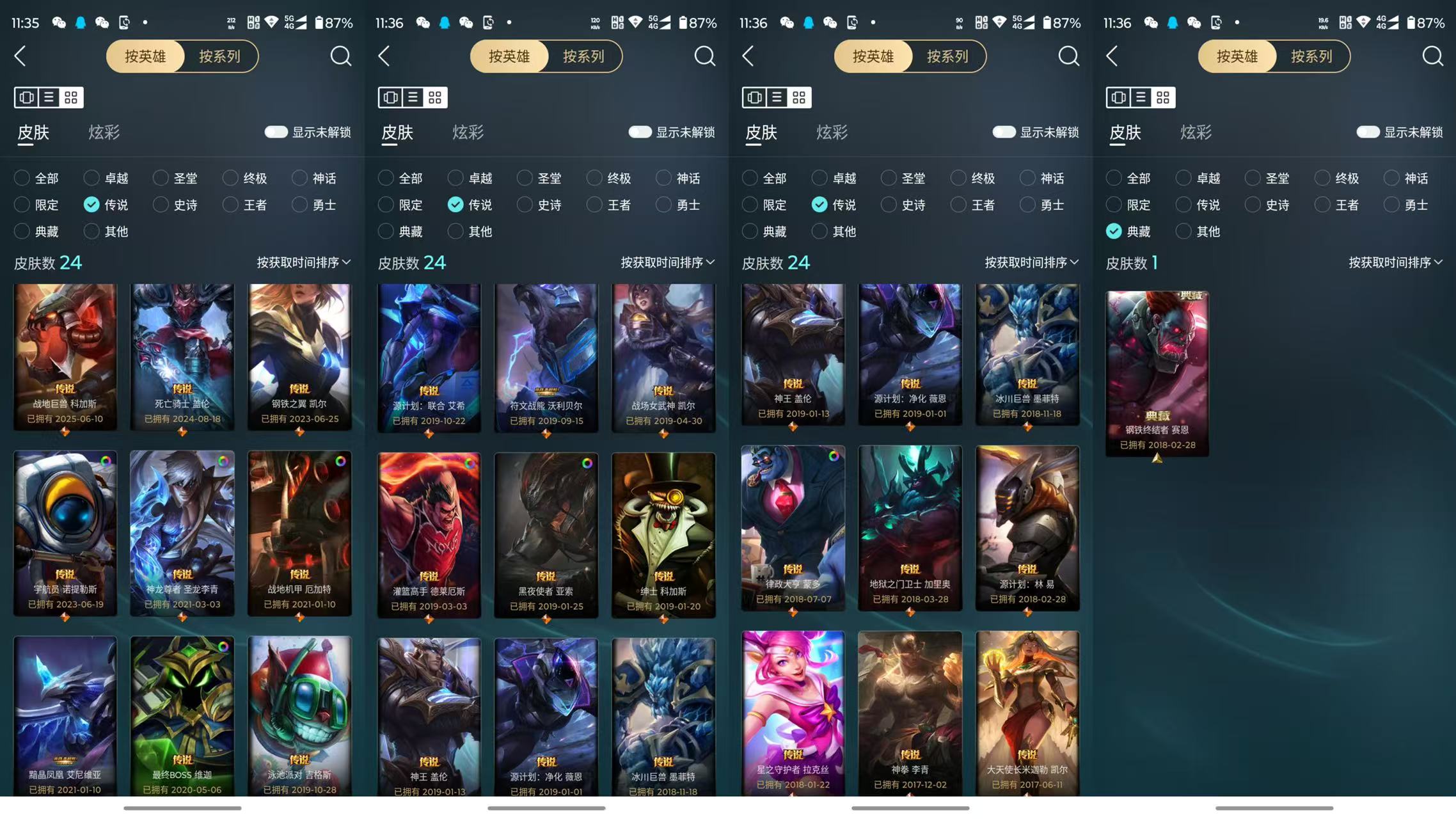Tap the chroma icon on 律政大亨 蒙多 card

click(834, 456)
